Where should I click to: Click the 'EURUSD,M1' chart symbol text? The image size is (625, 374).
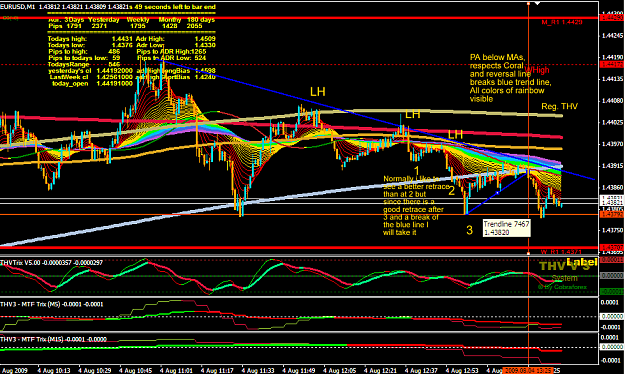[18, 7]
